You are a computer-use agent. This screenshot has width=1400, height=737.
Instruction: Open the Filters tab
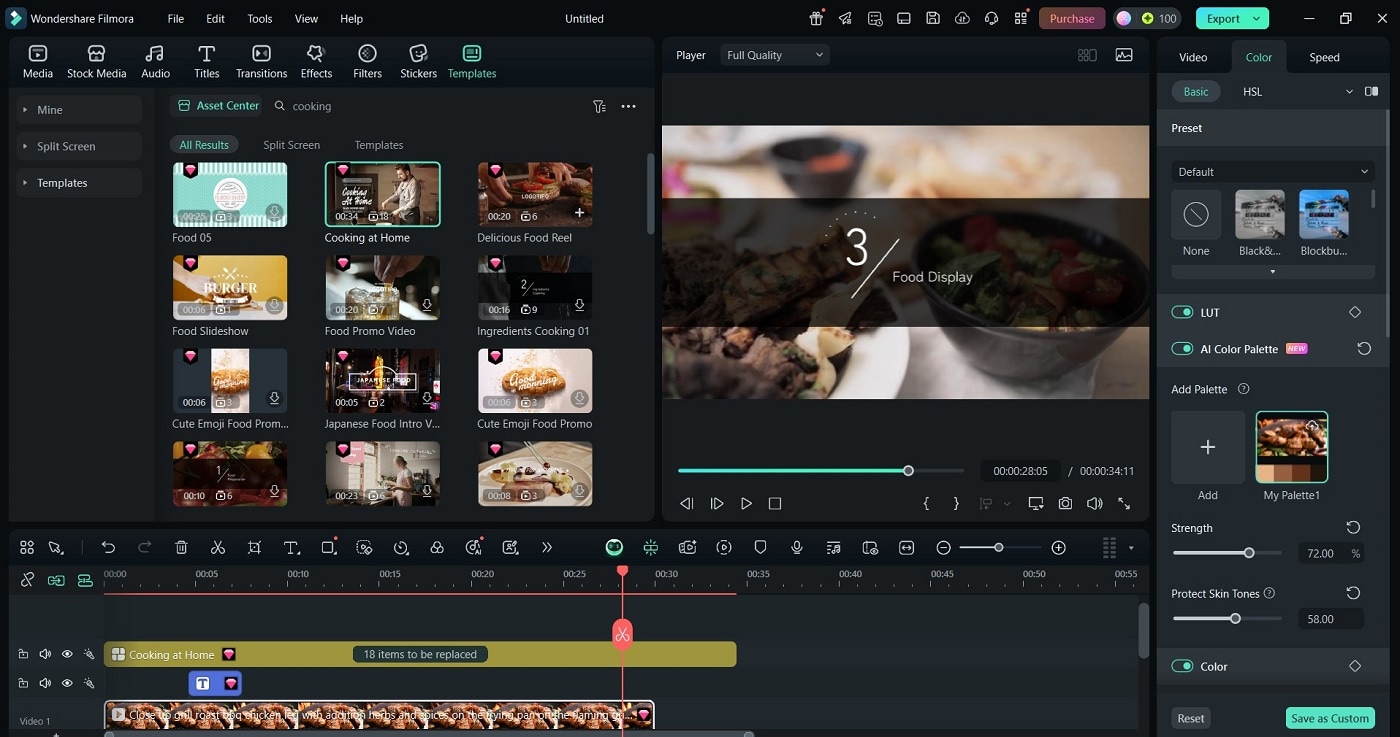point(367,61)
